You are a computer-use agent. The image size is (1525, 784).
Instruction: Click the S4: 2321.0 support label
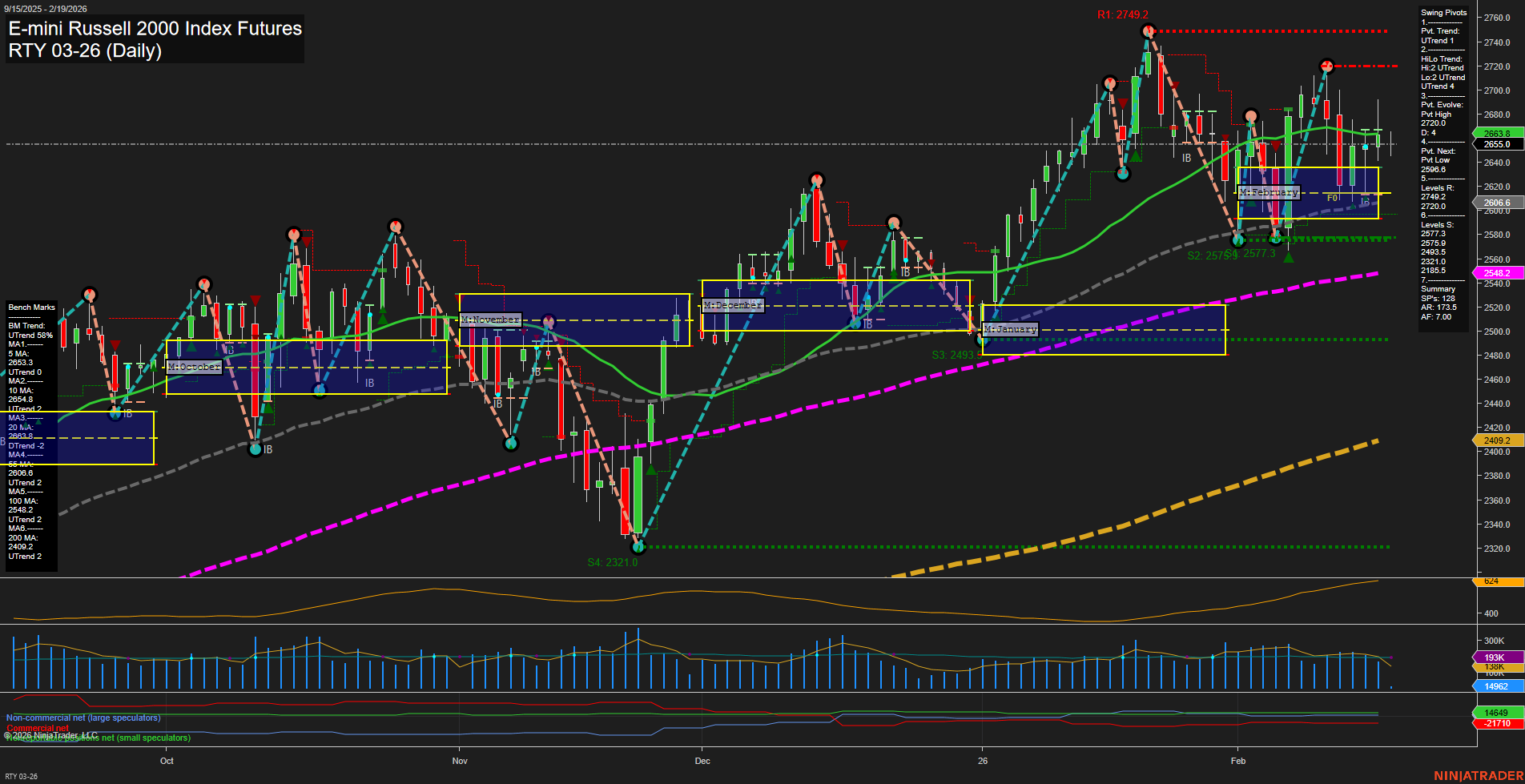613,561
